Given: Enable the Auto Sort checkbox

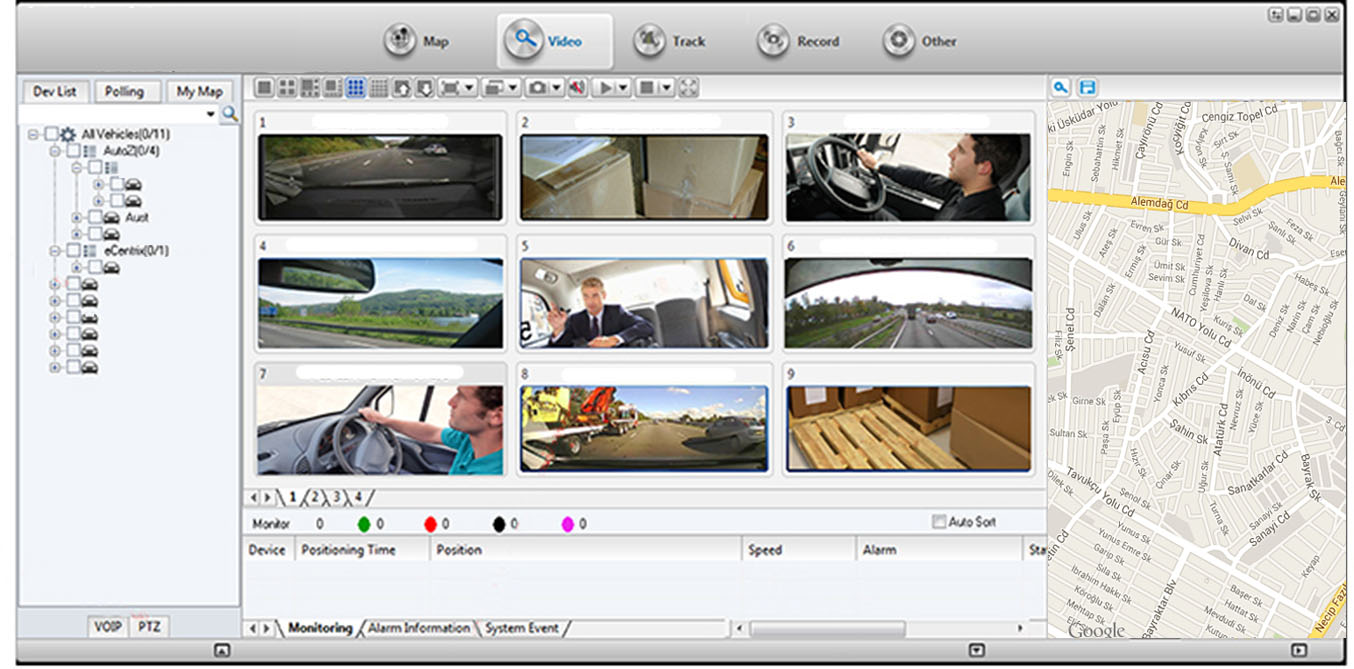Looking at the screenshot, I should click(x=938, y=522).
